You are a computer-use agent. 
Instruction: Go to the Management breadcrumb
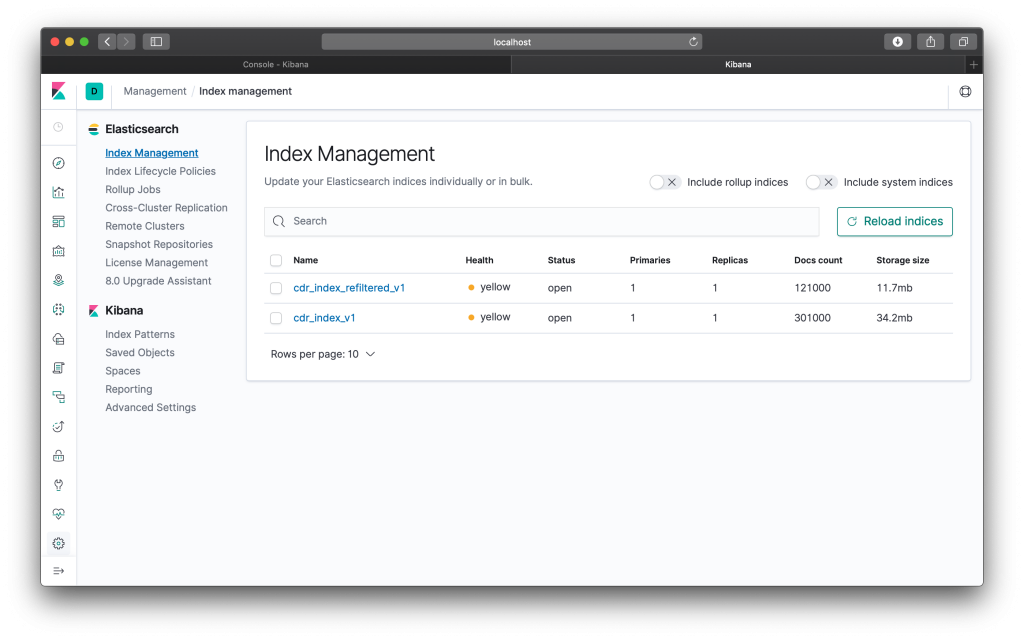155,91
